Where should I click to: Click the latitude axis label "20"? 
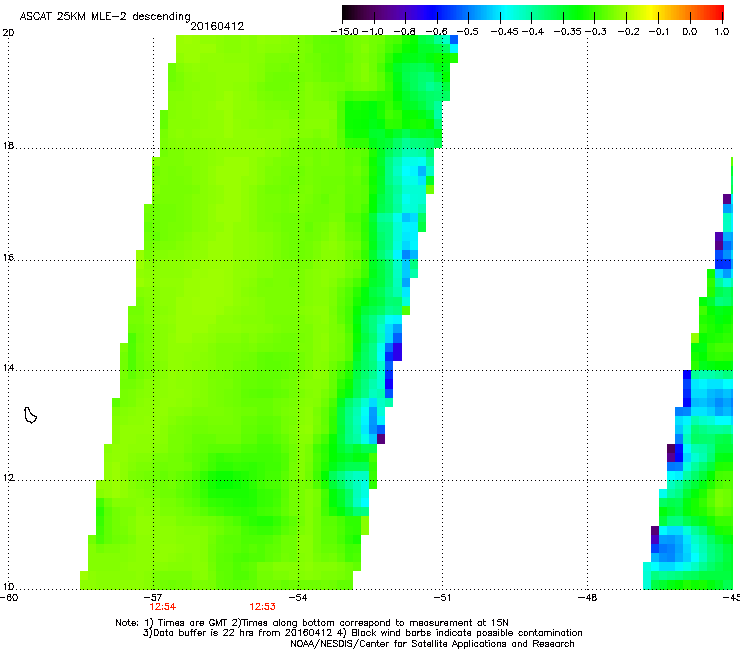[8, 33]
